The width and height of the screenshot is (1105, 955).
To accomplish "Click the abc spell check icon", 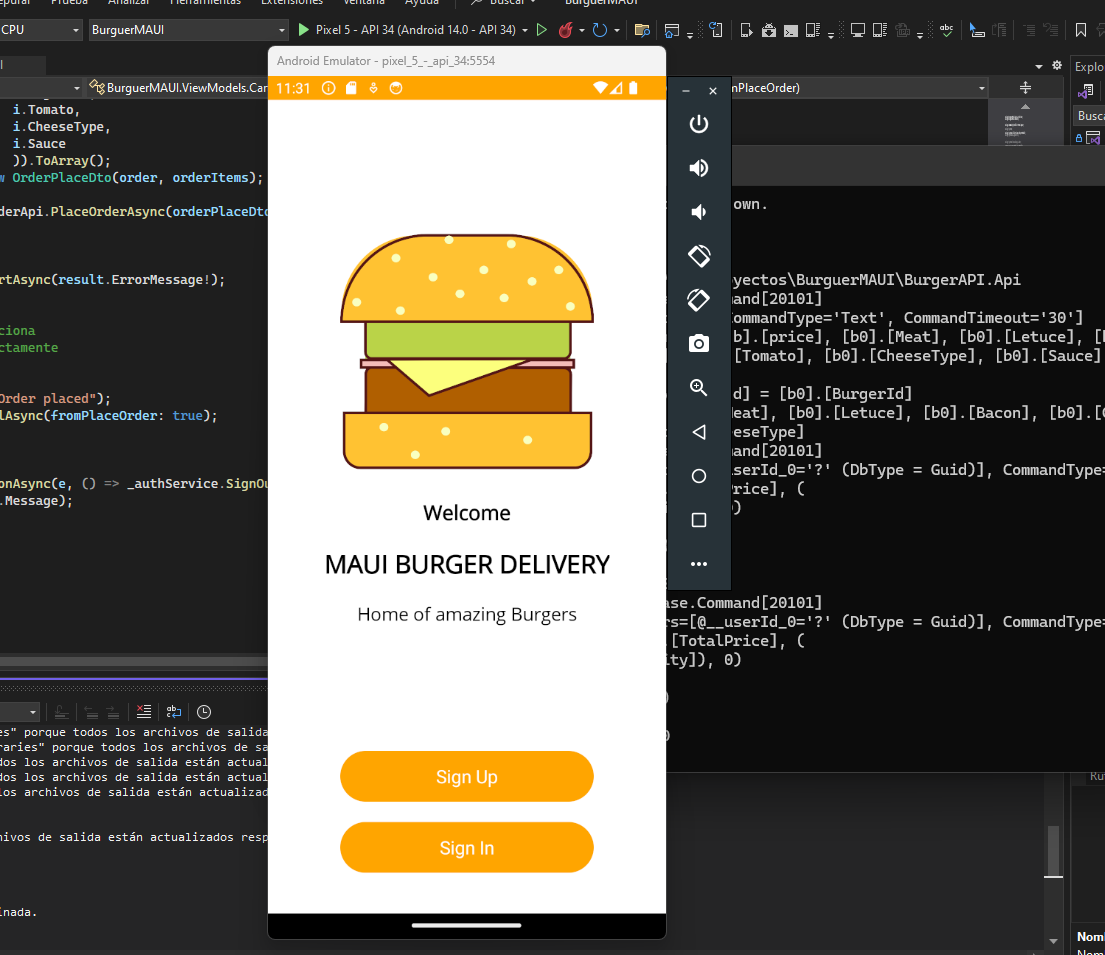I will [x=946, y=30].
